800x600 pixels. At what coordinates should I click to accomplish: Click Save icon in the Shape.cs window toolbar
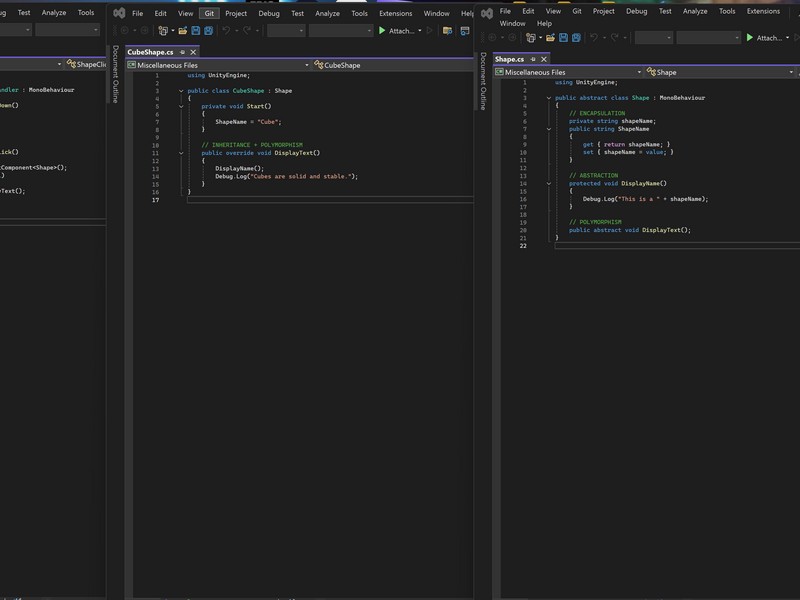pyautogui.click(x=563, y=38)
